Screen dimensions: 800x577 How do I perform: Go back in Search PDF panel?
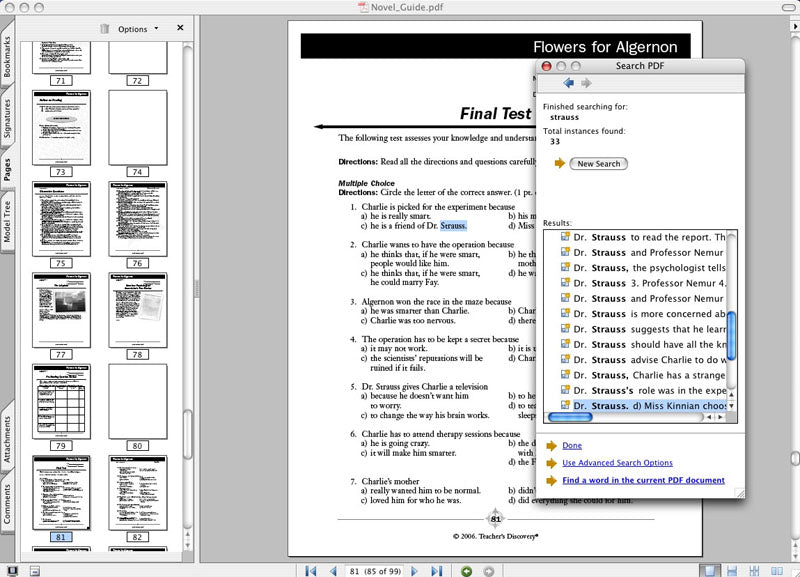pyautogui.click(x=569, y=83)
